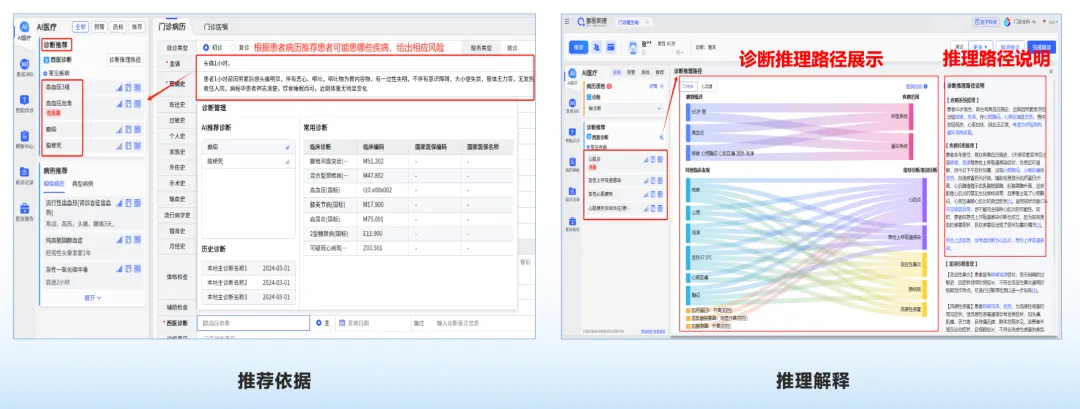Click chart icon on 高血压危象 row
The width and height of the screenshot is (1080, 409).
119,103
